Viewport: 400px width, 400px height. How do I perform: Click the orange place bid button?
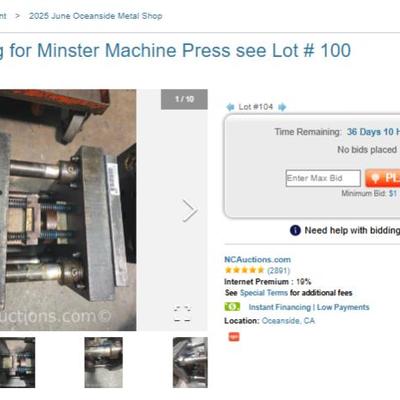(x=383, y=178)
